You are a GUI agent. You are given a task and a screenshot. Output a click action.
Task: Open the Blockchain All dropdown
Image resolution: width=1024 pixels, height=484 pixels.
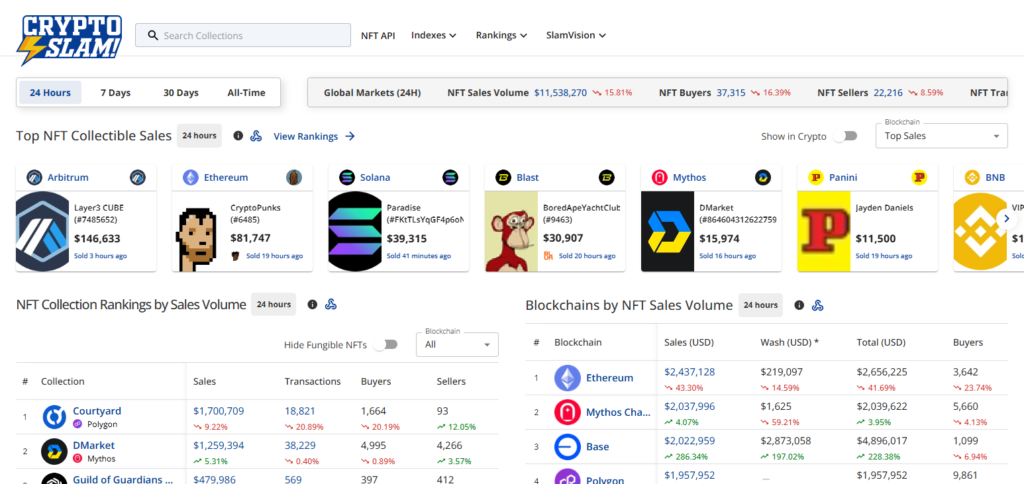pyautogui.click(x=457, y=344)
